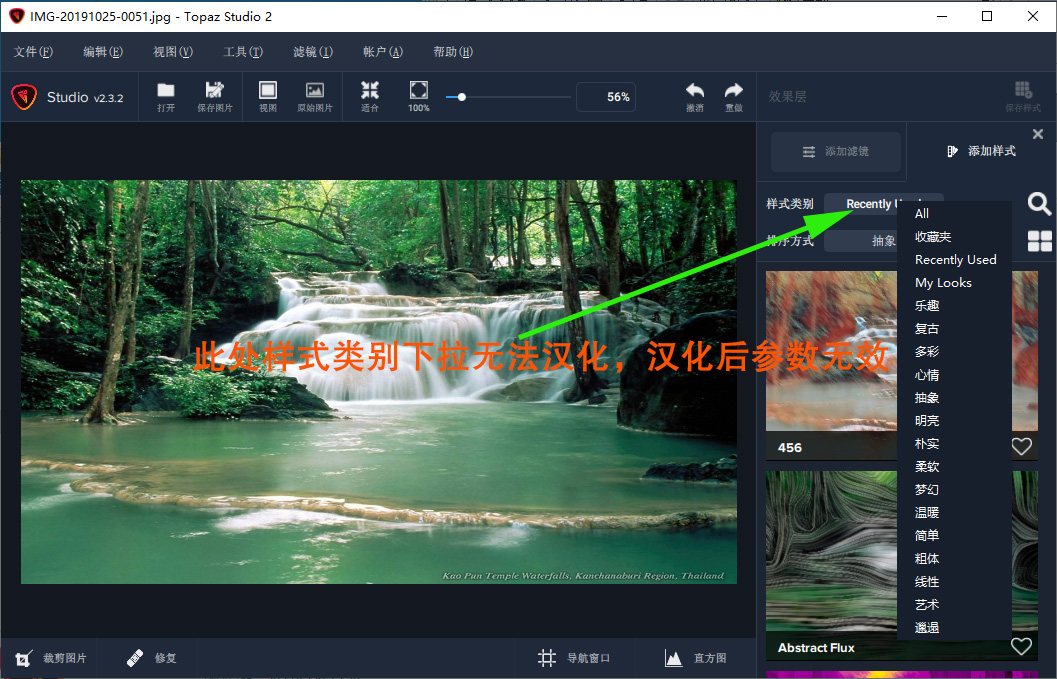This screenshot has width=1057, height=679.
Task: Show the 直方图 histogram panel
Action: (695, 658)
